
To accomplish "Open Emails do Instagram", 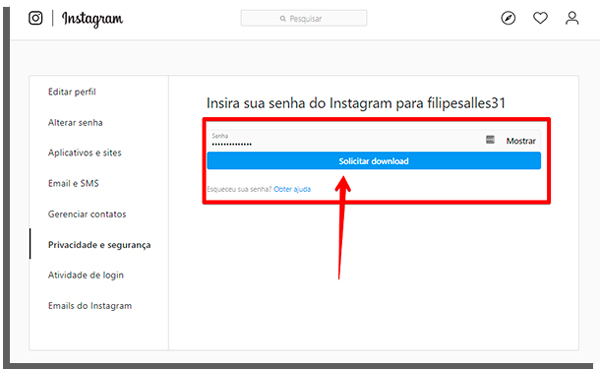I will [90, 305].
